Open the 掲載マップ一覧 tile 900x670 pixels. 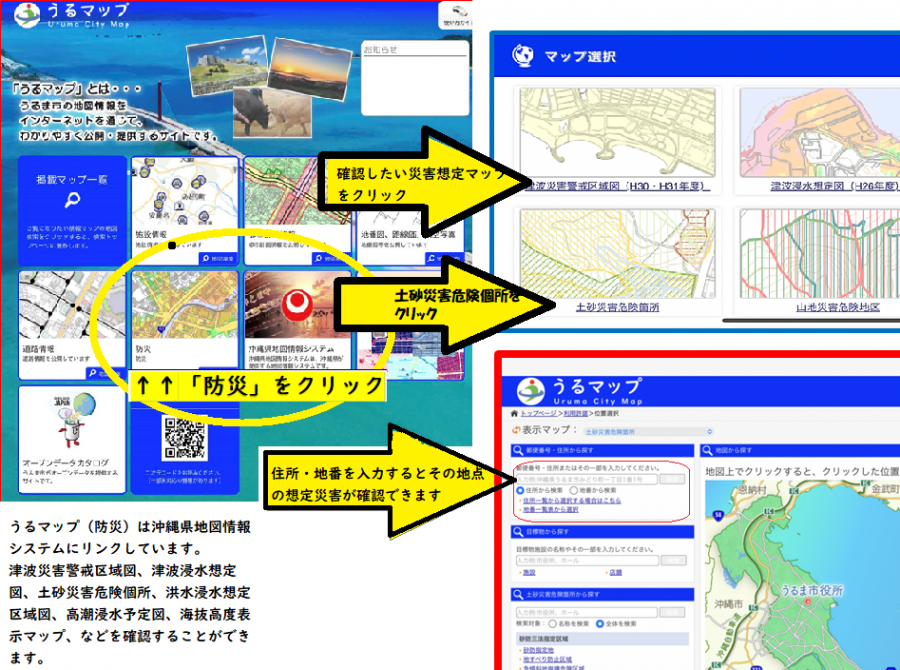point(72,211)
